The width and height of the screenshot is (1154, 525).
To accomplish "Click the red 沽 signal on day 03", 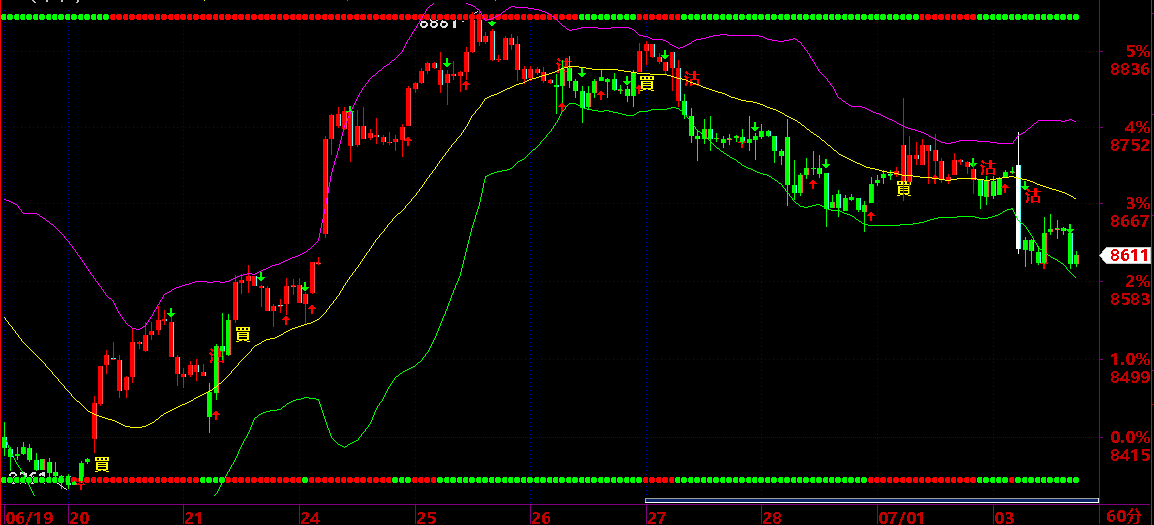I will 1033,195.
